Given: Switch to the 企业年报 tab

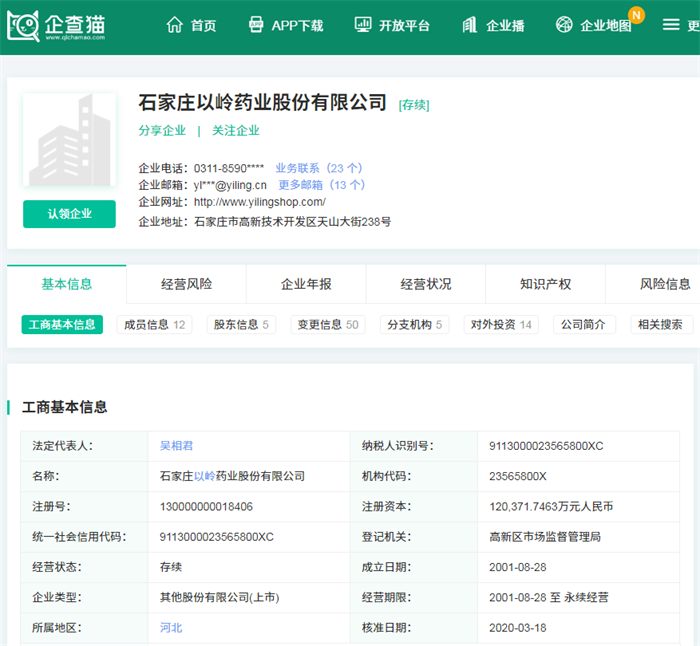Looking at the screenshot, I should 306,284.
